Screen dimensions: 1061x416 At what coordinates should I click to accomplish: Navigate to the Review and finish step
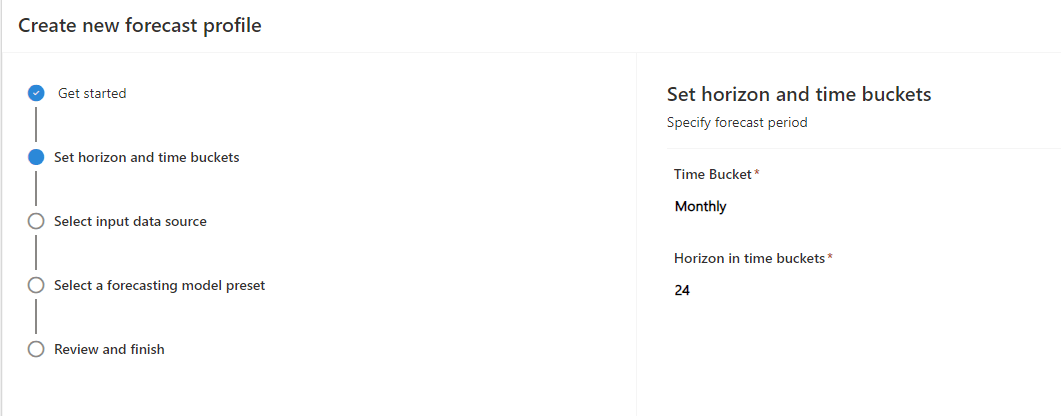(109, 349)
